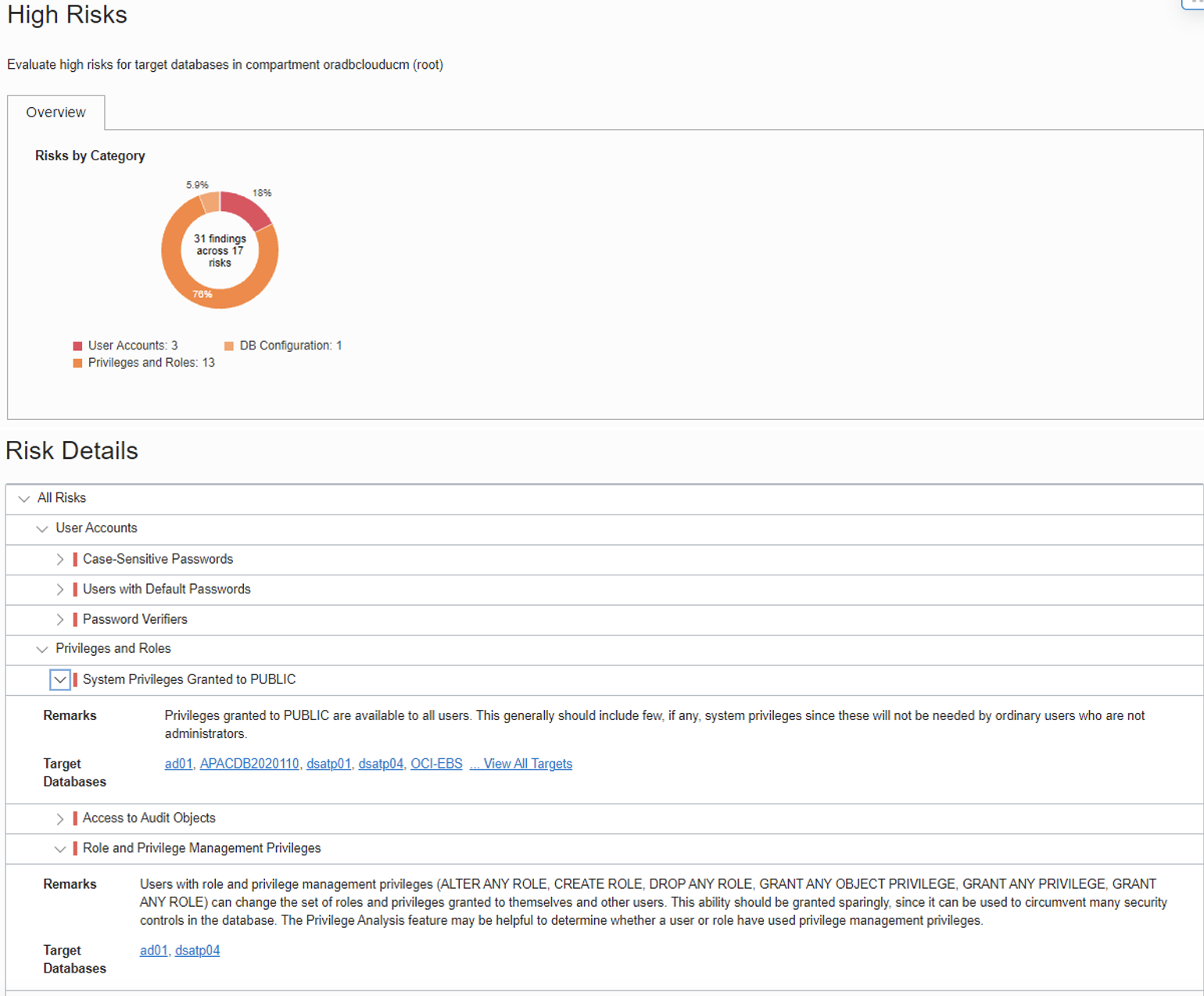
Task: Expand Case-Sensitive Passwords risk
Action: pos(60,560)
